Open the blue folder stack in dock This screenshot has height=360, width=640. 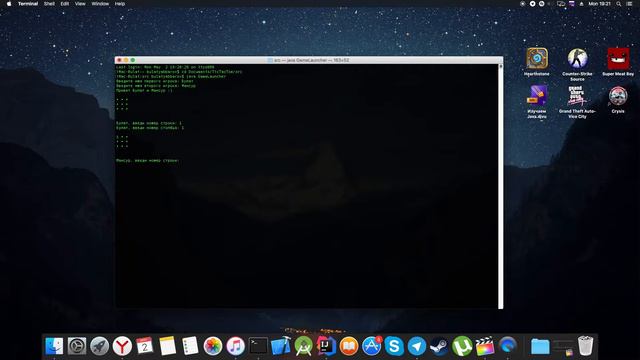click(x=540, y=347)
